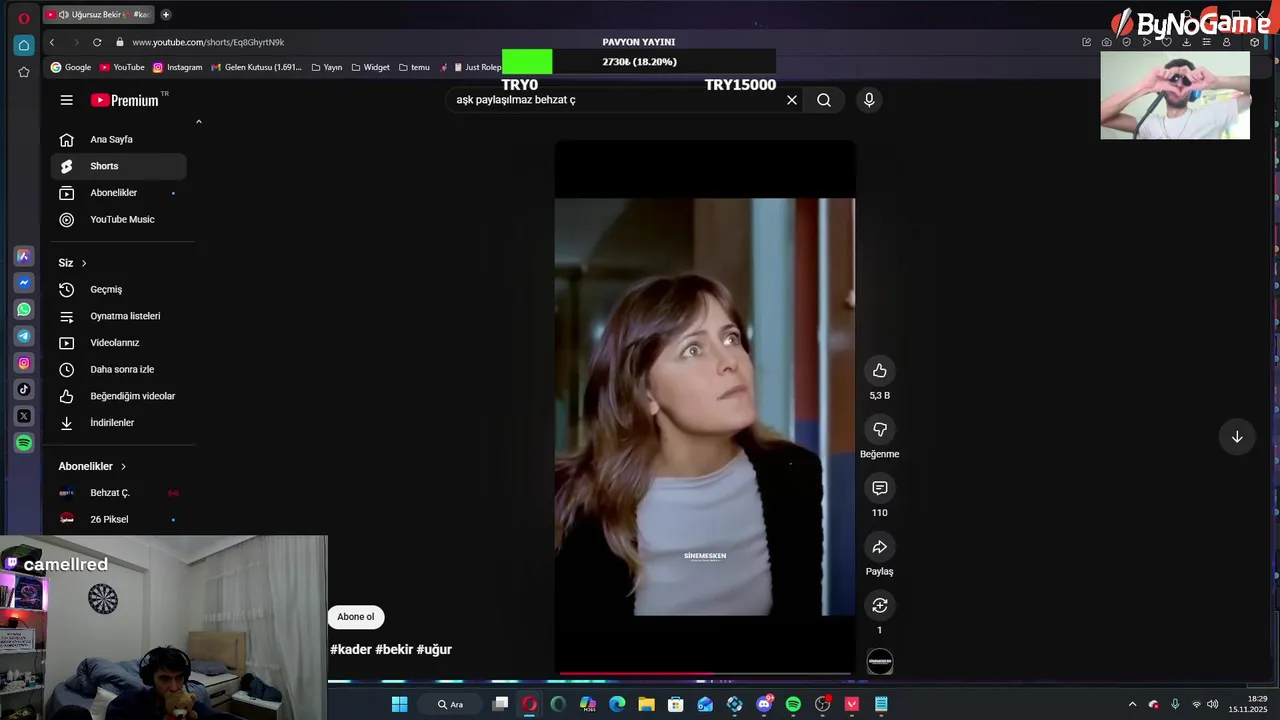Image resolution: width=1280 pixels, height=720 pixels.
Task: Open the comments showing 110
Action: [x=879, y=488]
